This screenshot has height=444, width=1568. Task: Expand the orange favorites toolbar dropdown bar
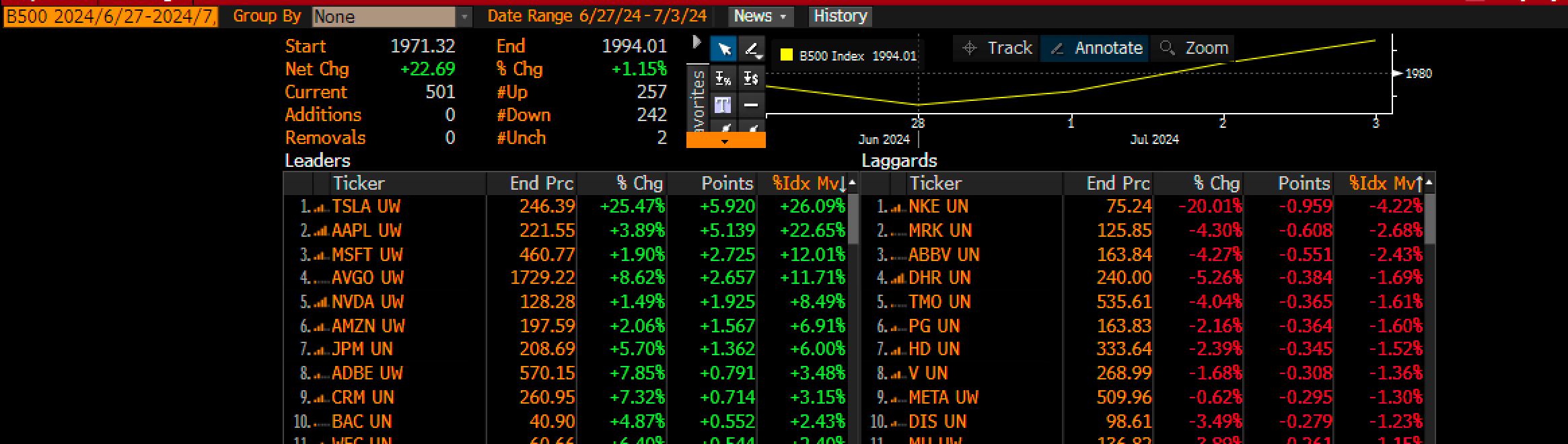coord(725,140)
